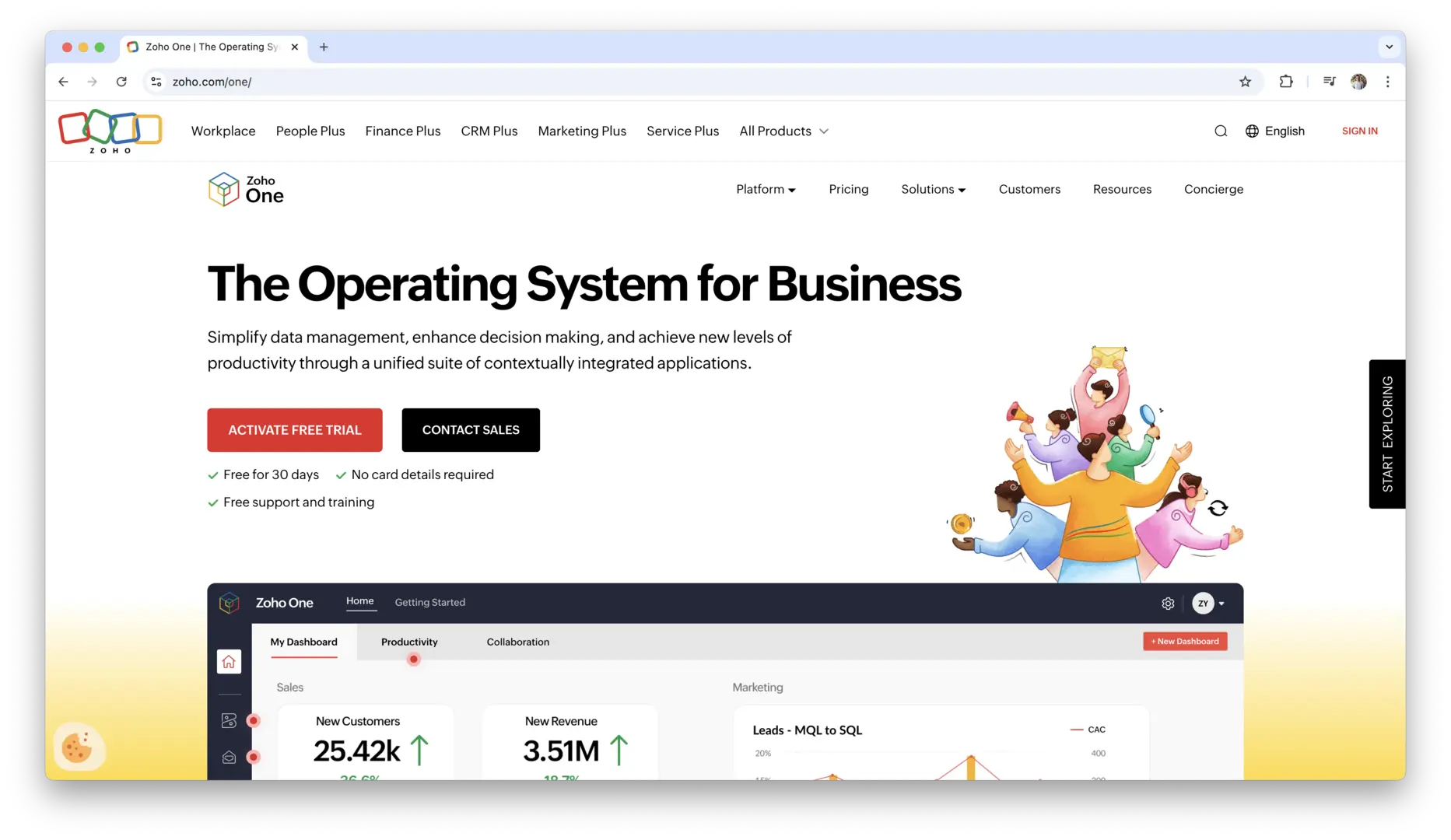Image resolution: width=1451 pixels, height=840 pixels.
Task: Go to the Pricing page
Action: 849,189
